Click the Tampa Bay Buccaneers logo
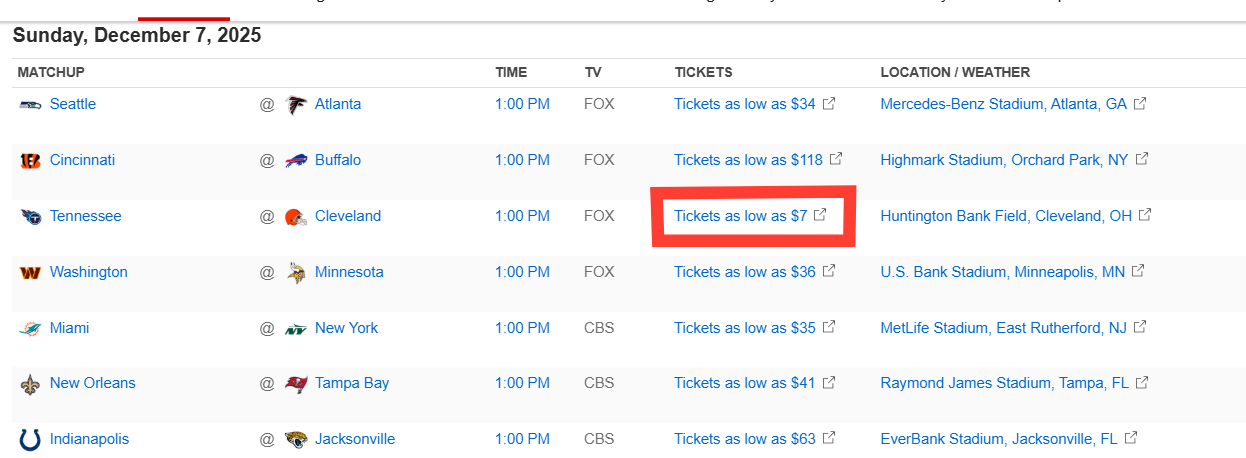This screenshot has height=458, width=1246. coord(295,383)
